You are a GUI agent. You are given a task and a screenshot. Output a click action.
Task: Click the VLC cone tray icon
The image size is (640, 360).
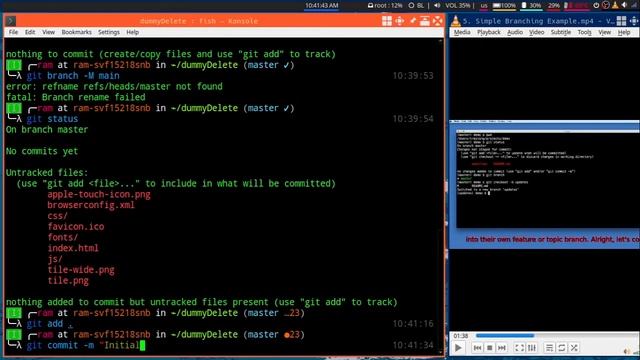(615, 5)
